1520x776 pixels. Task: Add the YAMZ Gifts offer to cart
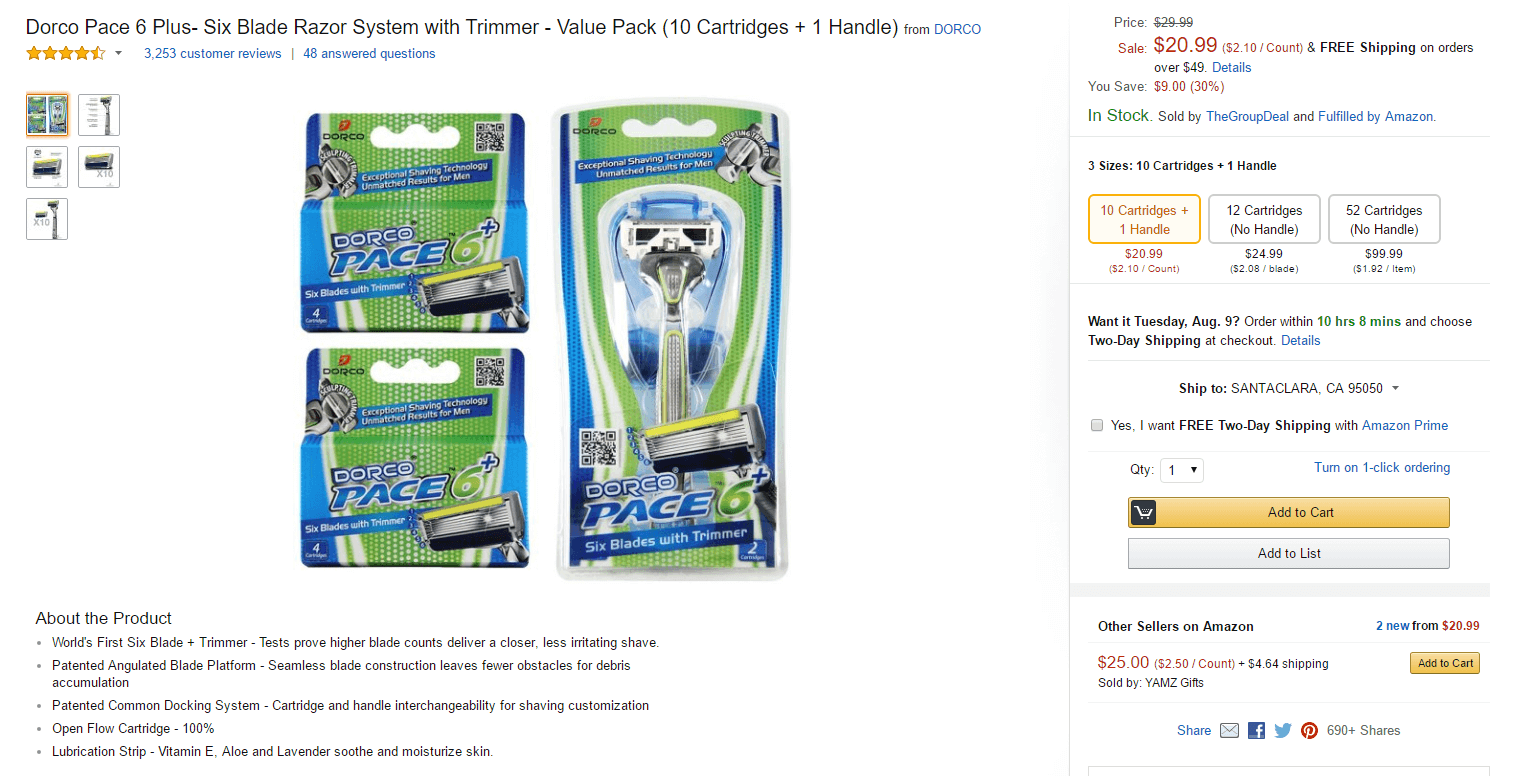coord(1445,663)
